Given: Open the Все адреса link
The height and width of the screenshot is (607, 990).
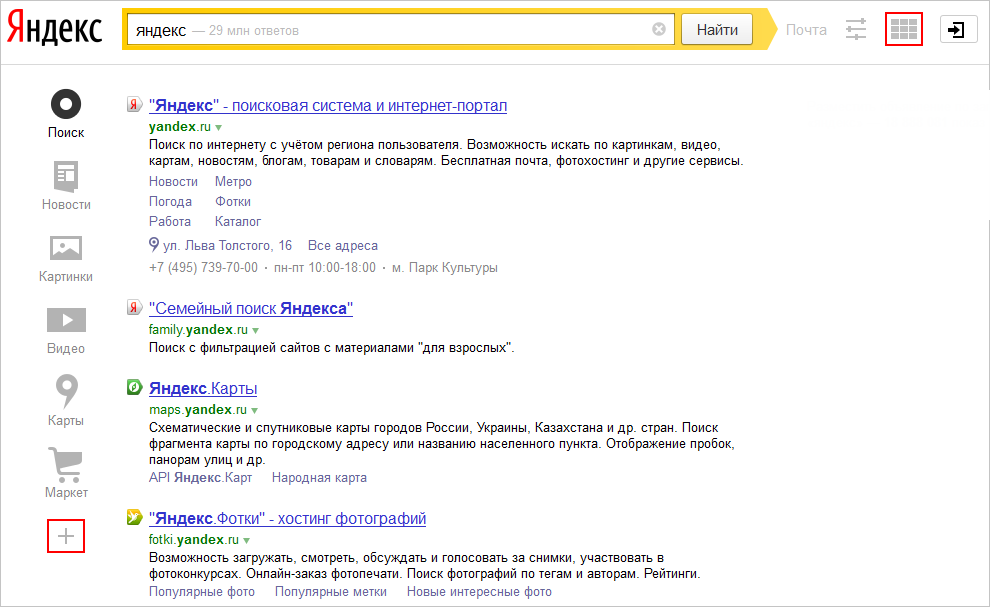Looking at the screenshot, I should pos(343,245).
